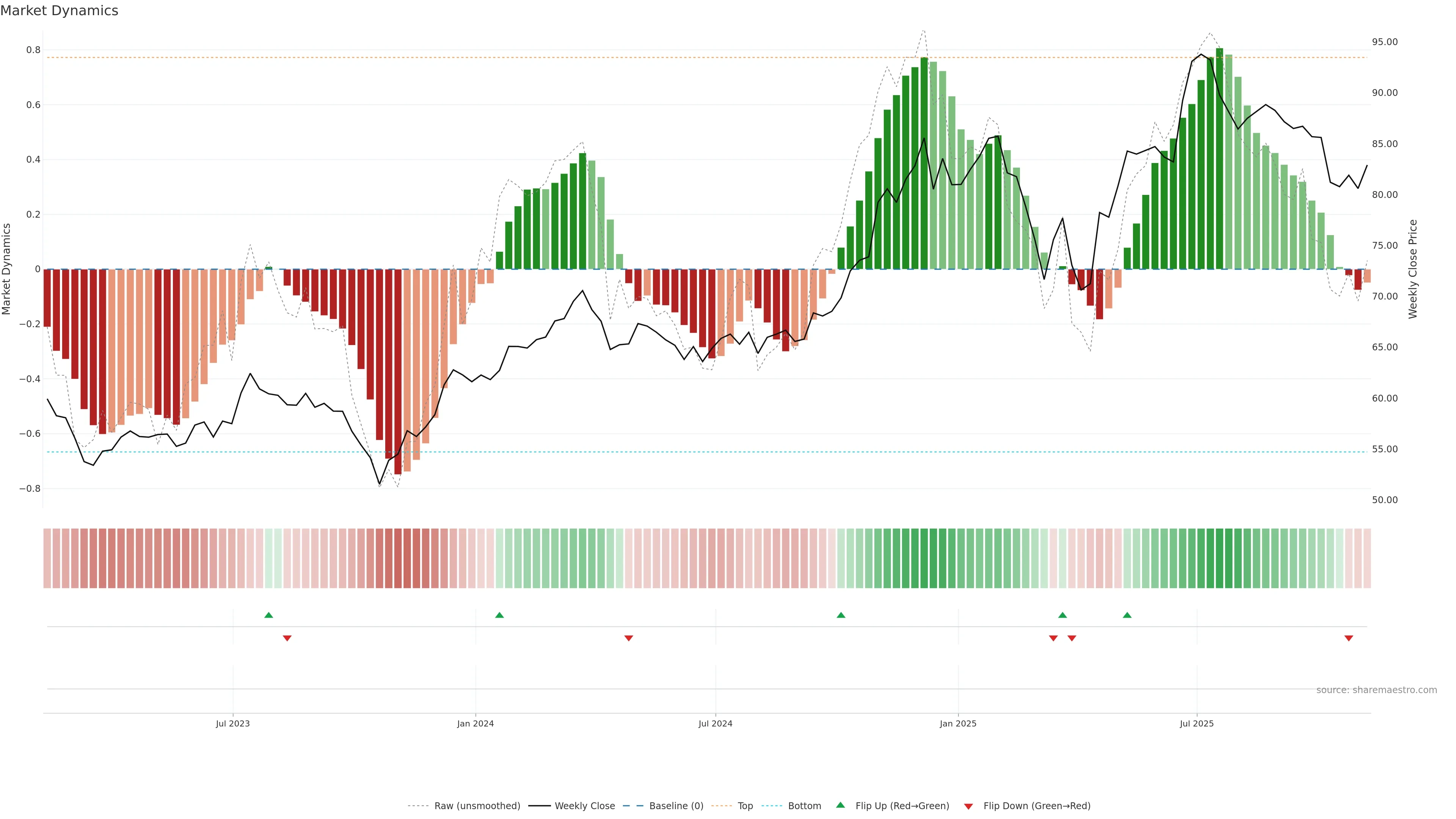Click first green flip-up marker after Jul 2023
1456x819 pixels.
268,615
